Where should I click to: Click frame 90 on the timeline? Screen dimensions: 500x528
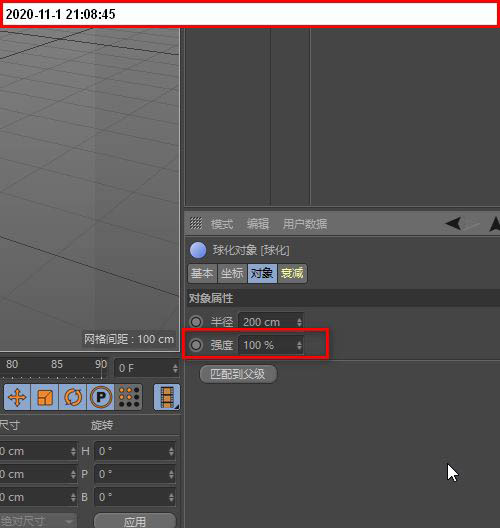(x=101, y=364)
